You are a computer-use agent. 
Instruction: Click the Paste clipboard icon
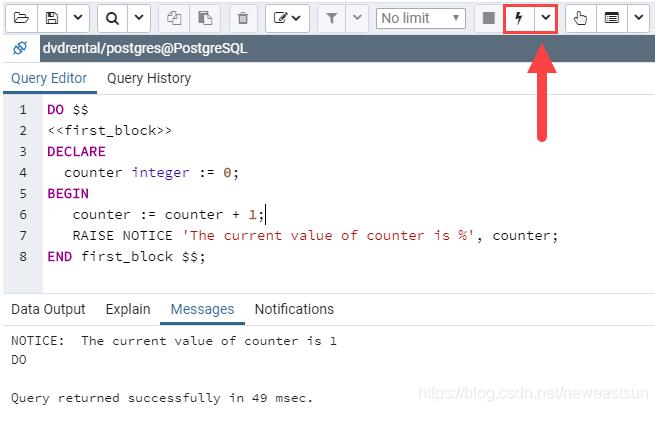204,18
